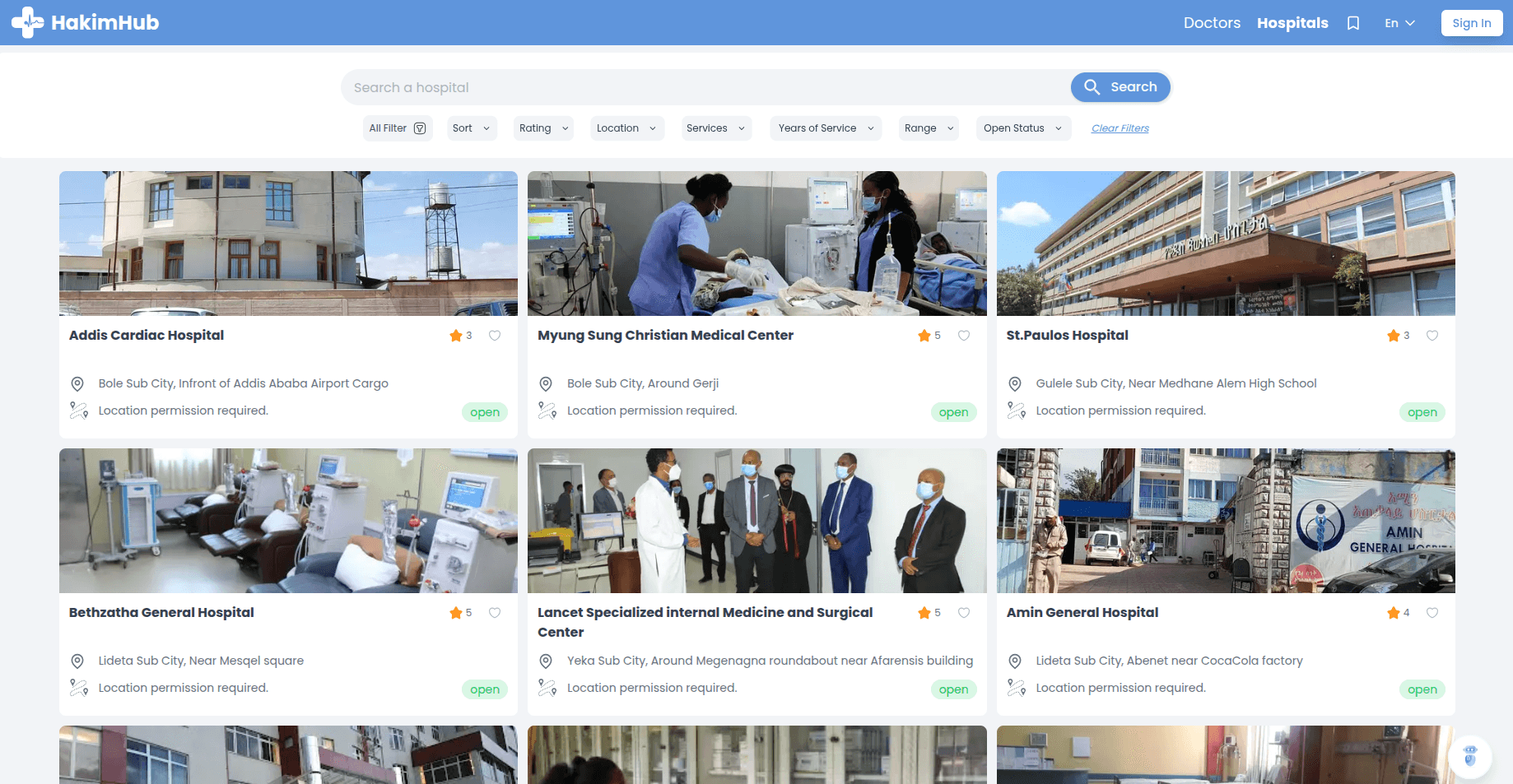
Task: Open Amin General Hospital title link
Action: [x=1082, y=613]
